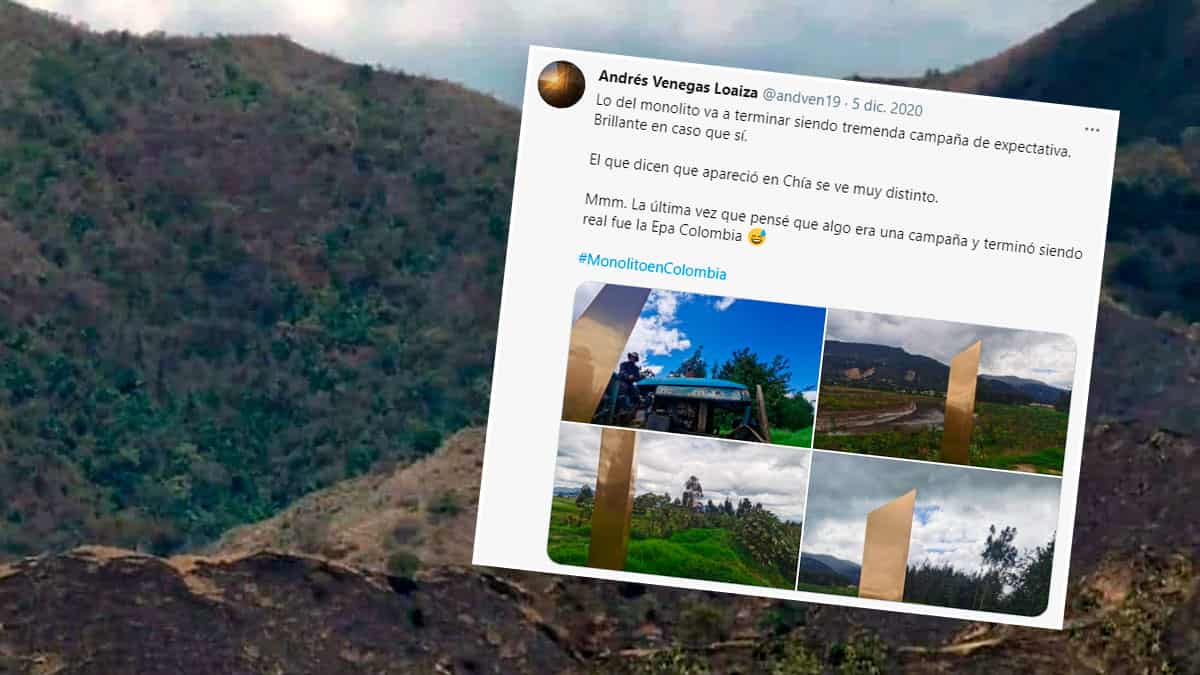This screenshot has width=1200, height=675.
Task: Click the laughing emoji in the tweet
Action: point(756,237)
